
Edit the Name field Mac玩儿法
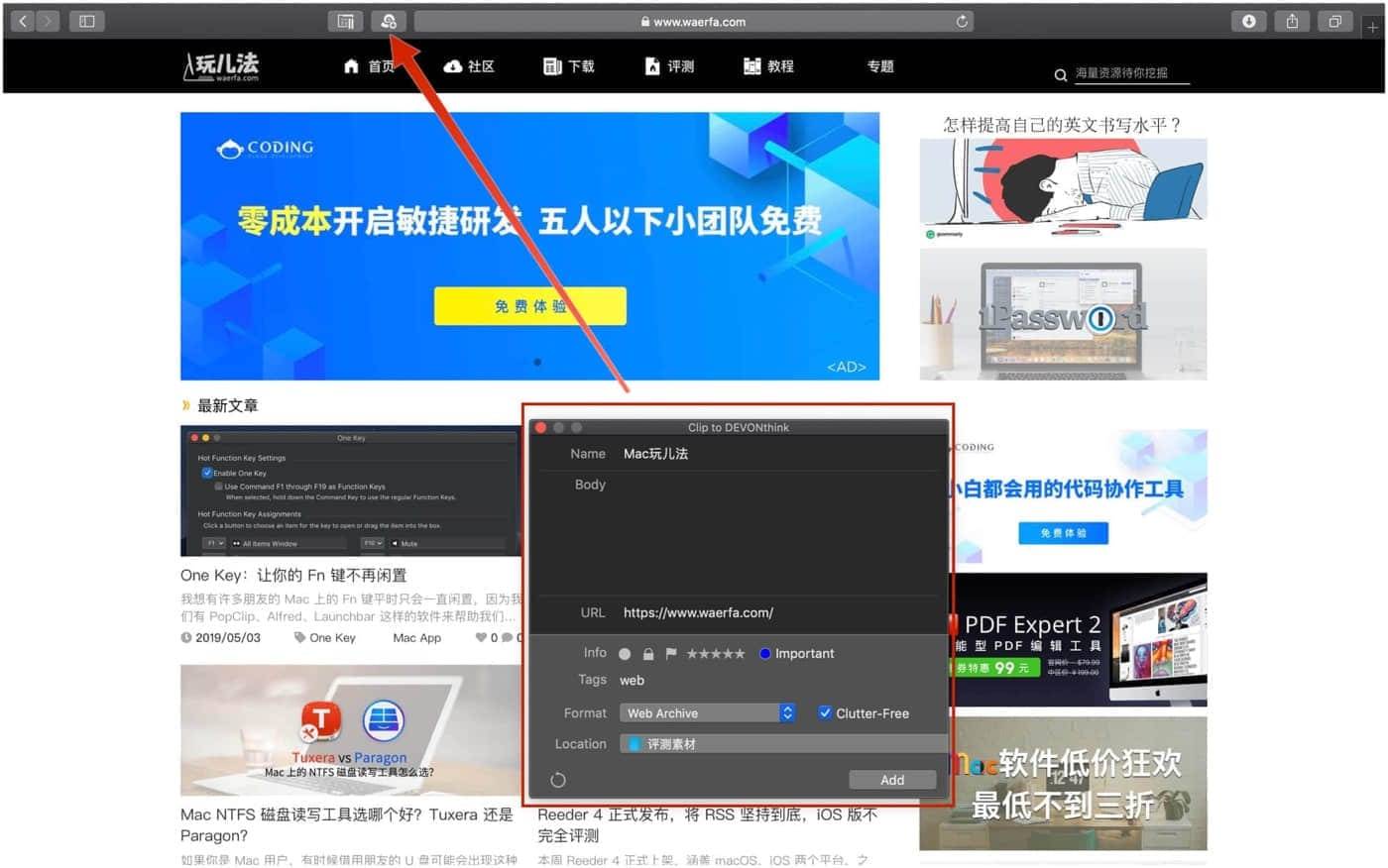pyautogui.click(x=778, y=454)
